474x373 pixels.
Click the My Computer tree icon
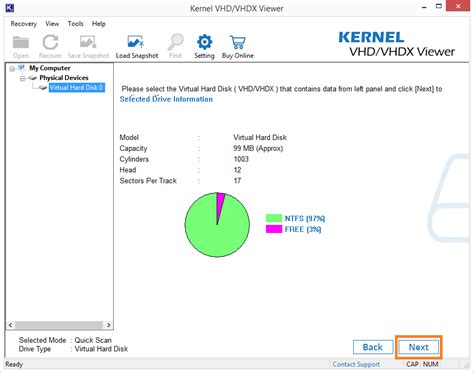21,68
